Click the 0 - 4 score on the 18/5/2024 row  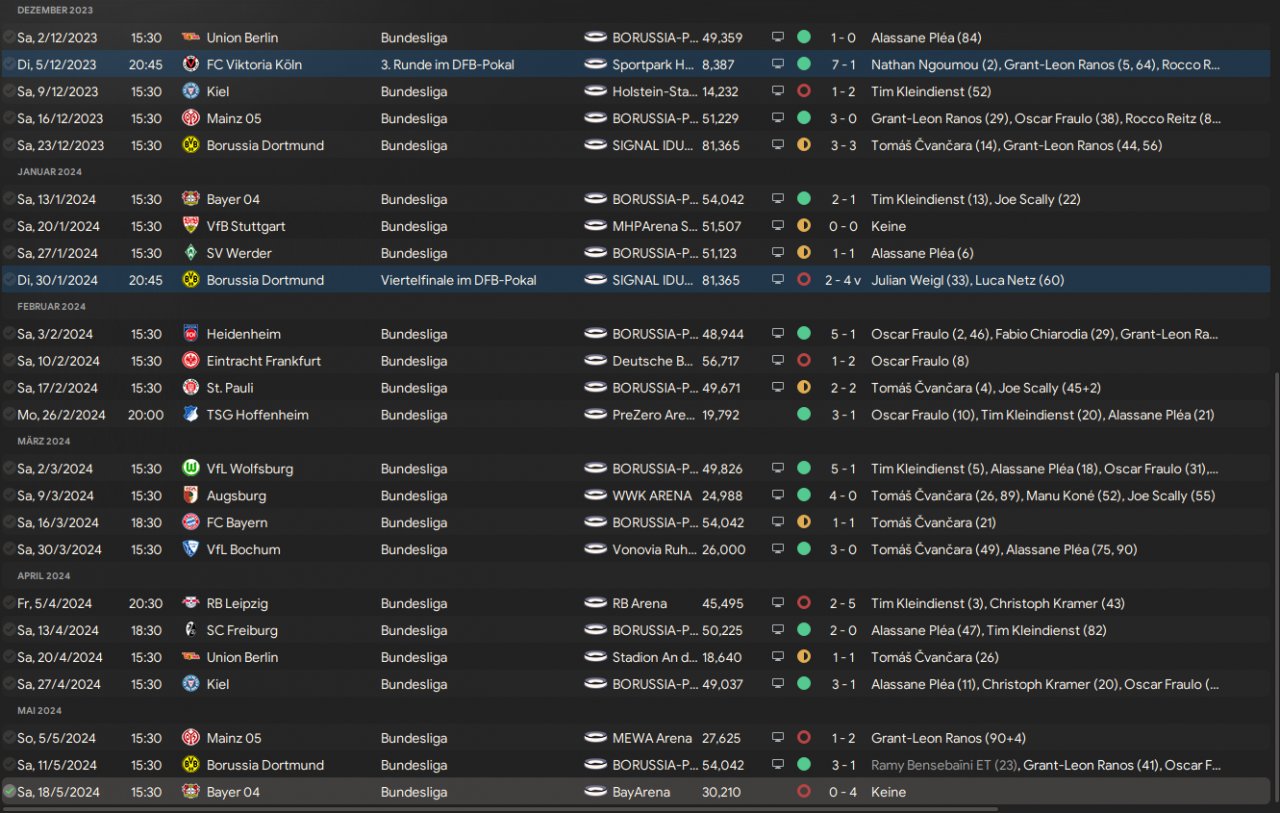pyautogui.click(x=844, y=794)
